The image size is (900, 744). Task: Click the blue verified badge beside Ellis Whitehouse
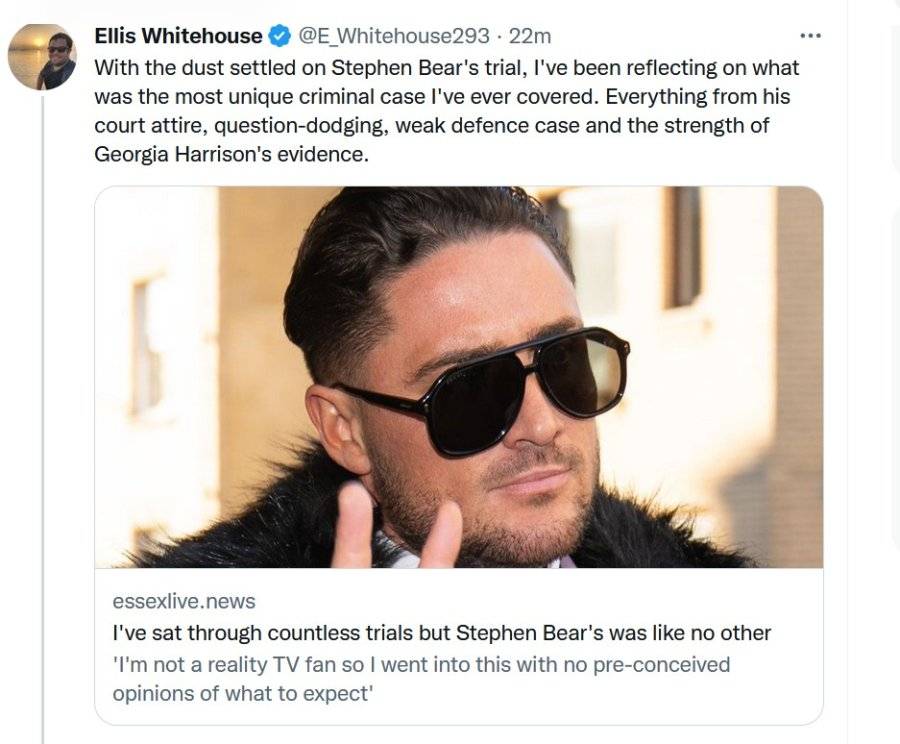pyautogui.click(x=280, y=36)
